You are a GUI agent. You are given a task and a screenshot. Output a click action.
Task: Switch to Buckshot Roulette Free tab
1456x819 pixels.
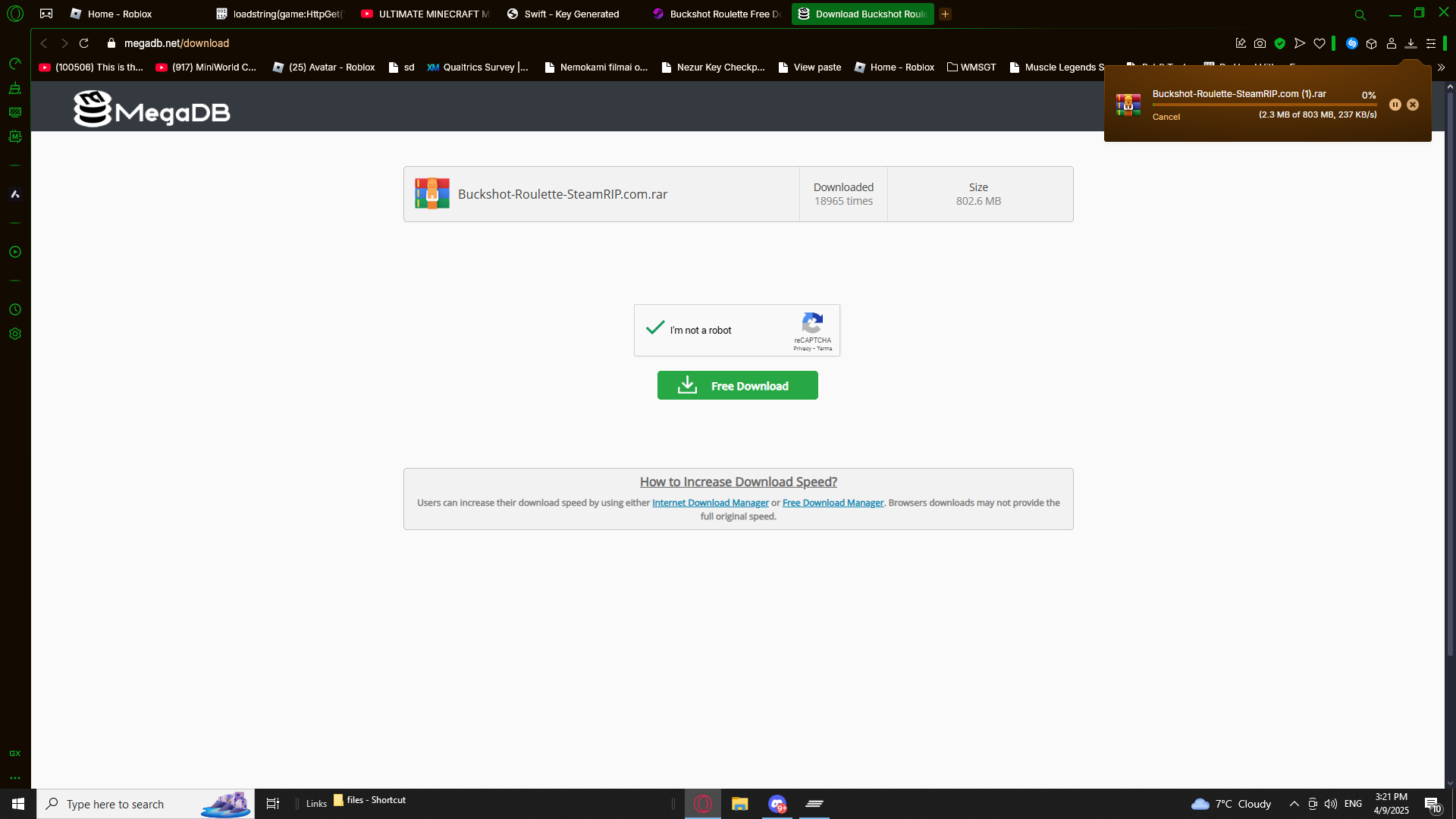pos(717,14)
